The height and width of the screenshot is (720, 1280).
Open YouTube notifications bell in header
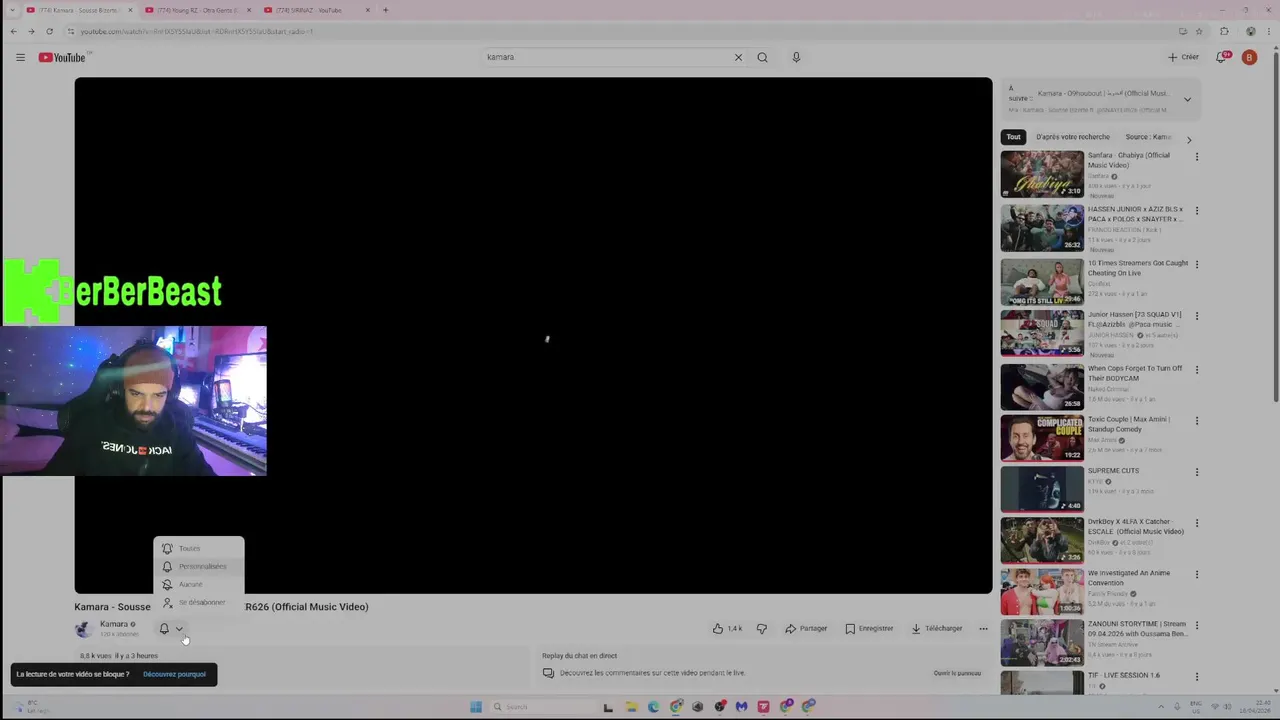pyautogui.click(x=1221, y=57)
